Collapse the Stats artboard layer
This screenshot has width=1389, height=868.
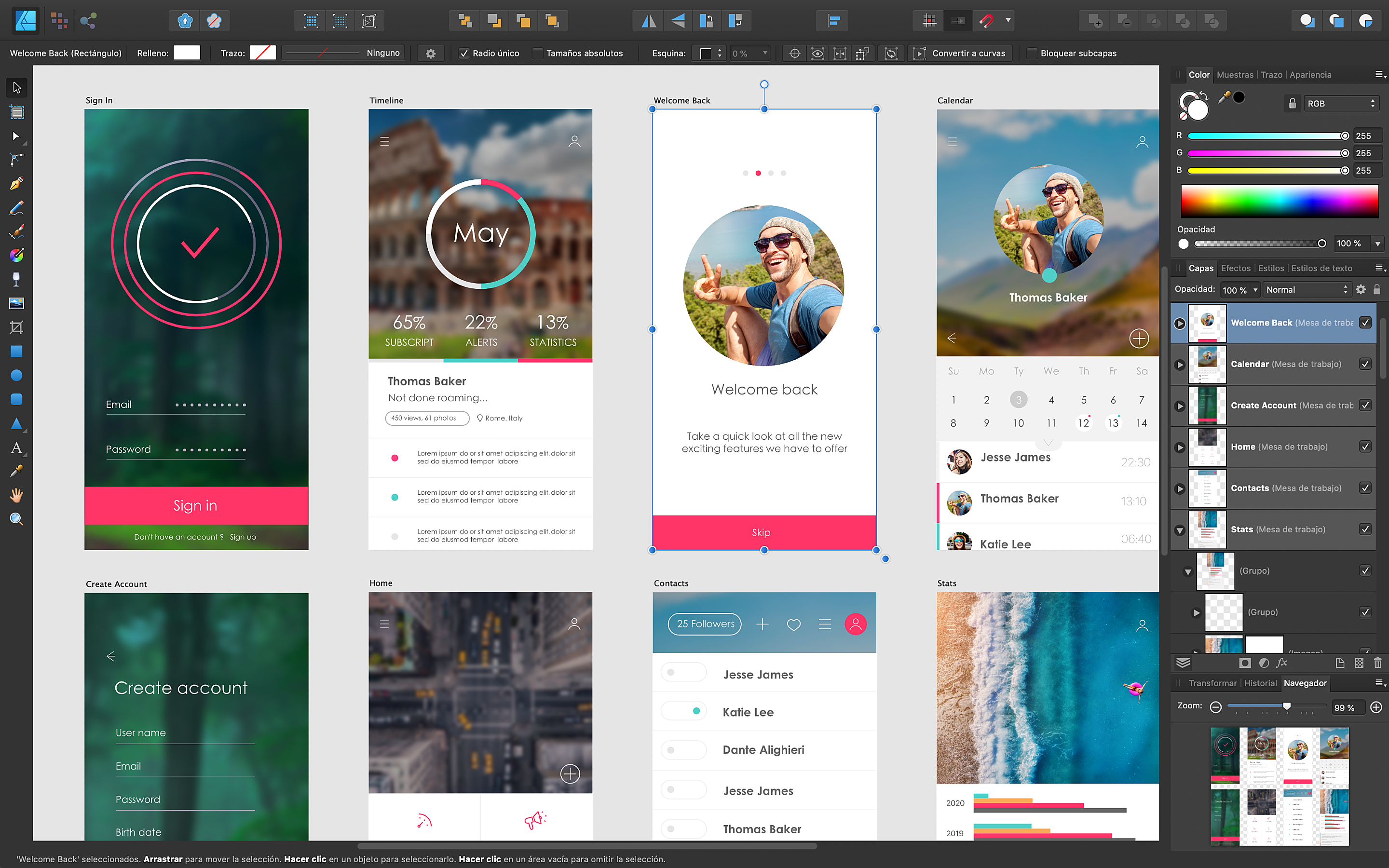1180,530
